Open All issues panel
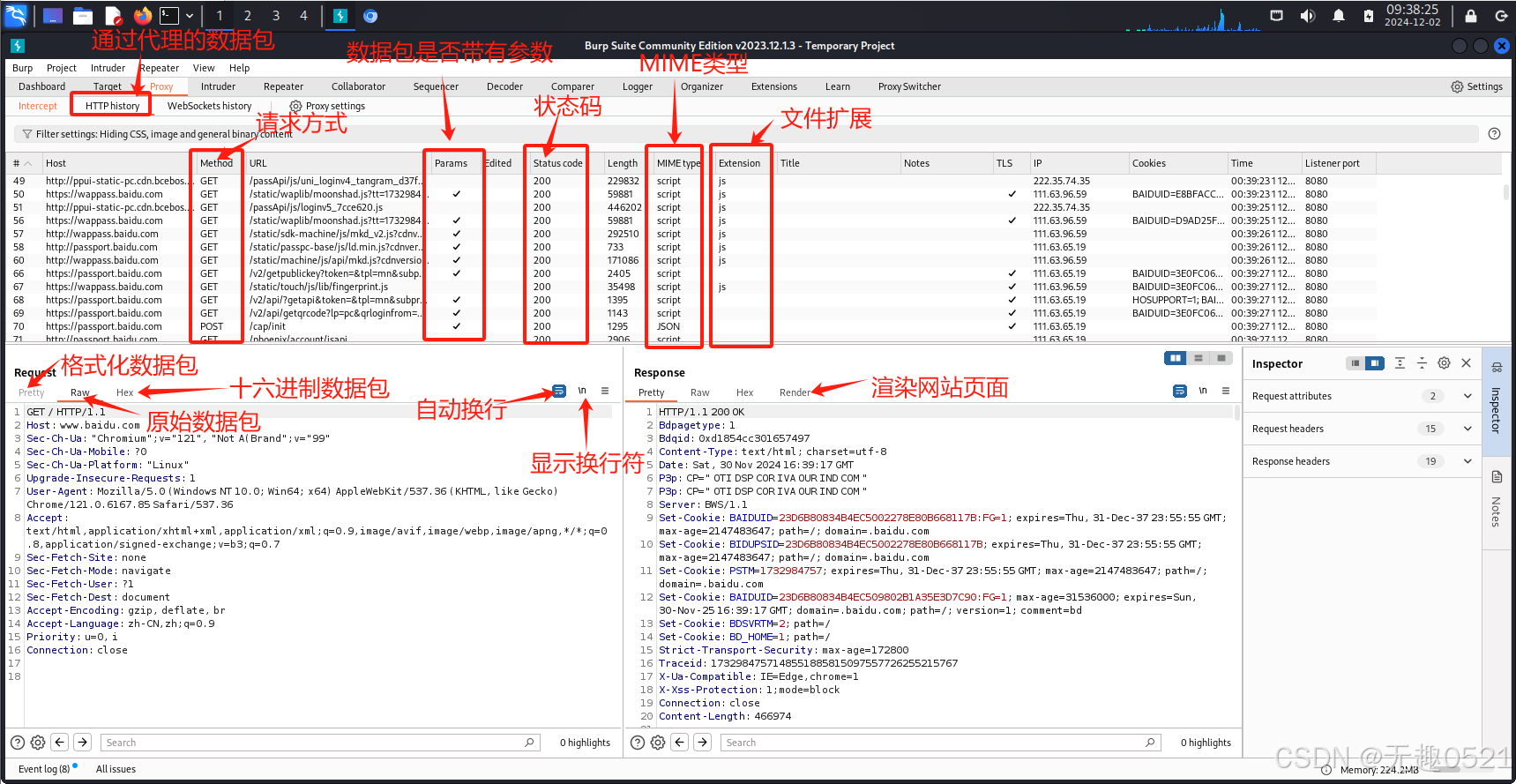The width and height of the screenshot is (1516, 784). (116, 769)
